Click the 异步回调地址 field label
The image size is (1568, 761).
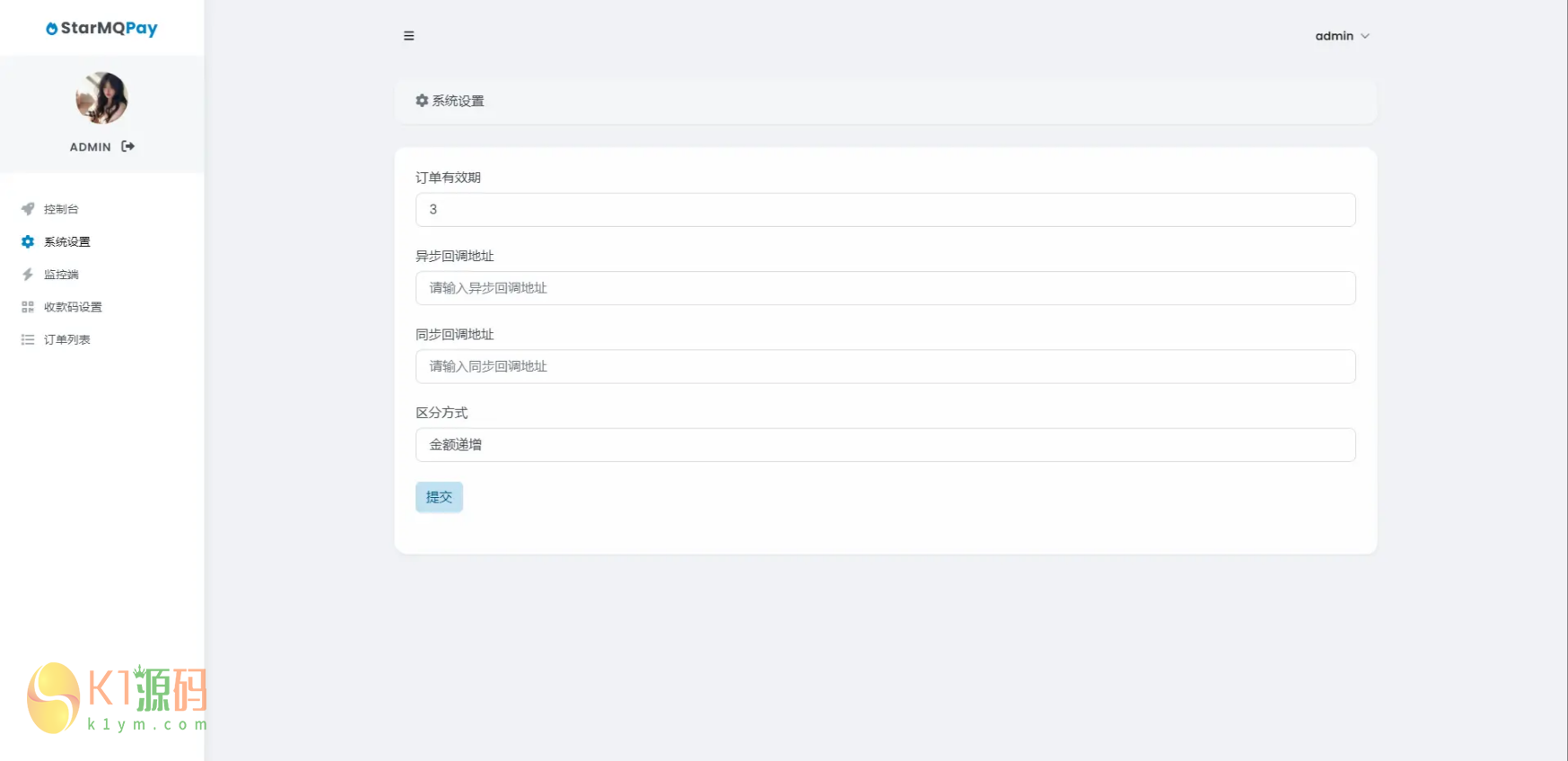(x=455, y=256)
